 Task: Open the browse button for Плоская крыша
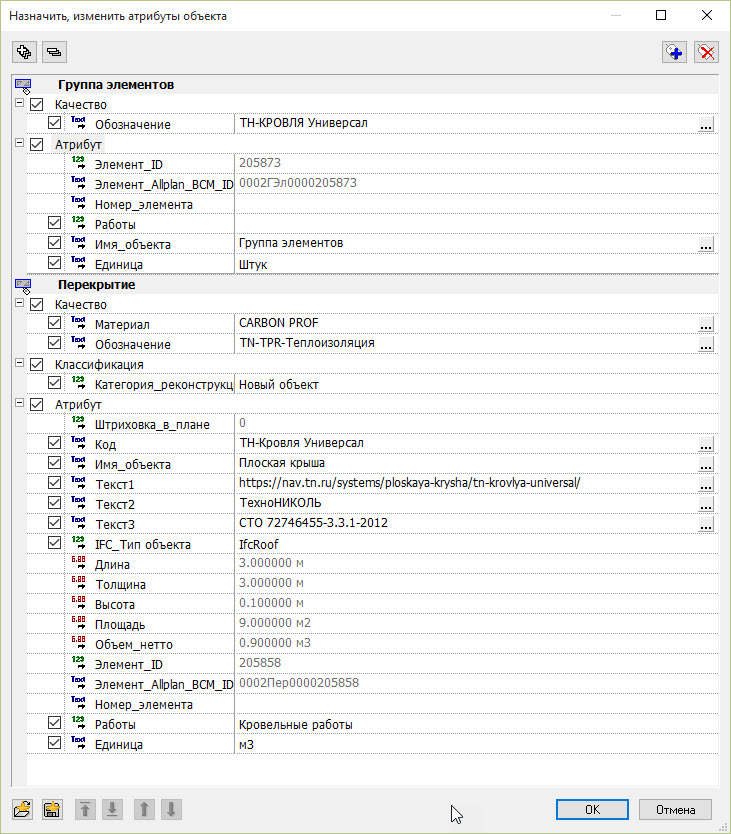tap(706, 465)
